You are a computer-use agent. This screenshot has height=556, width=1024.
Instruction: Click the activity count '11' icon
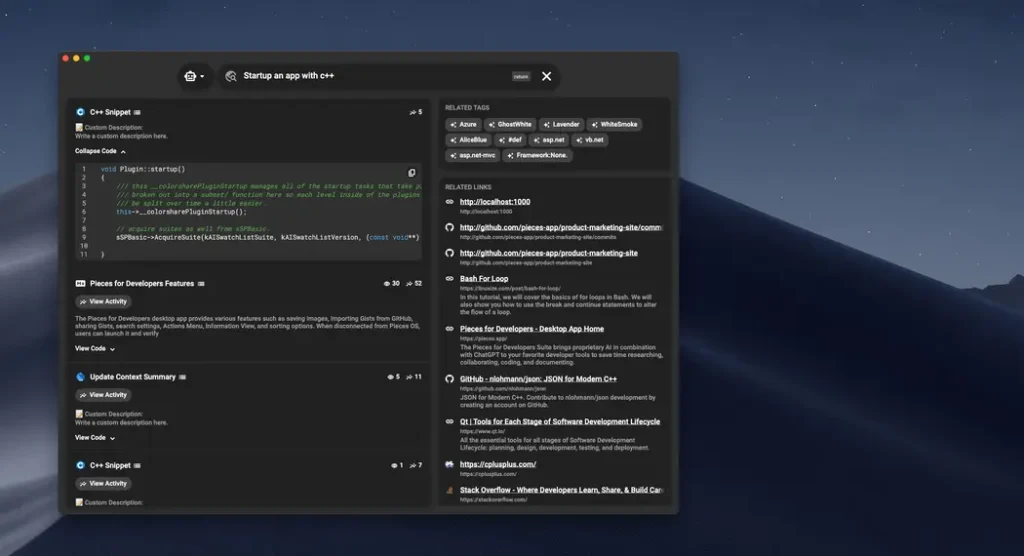point(413,377)
